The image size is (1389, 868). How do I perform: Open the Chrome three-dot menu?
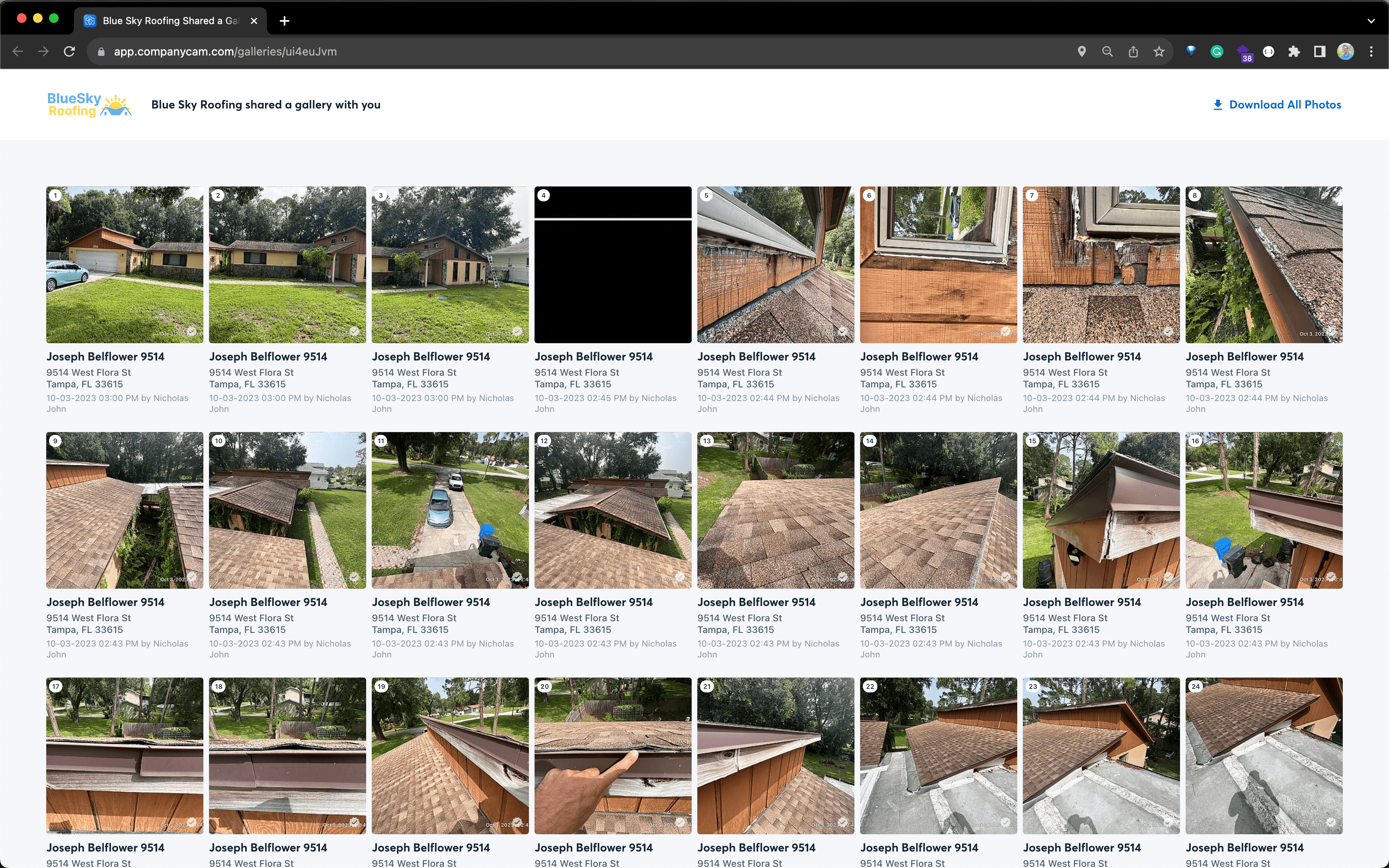click(x=1371, y=52)
